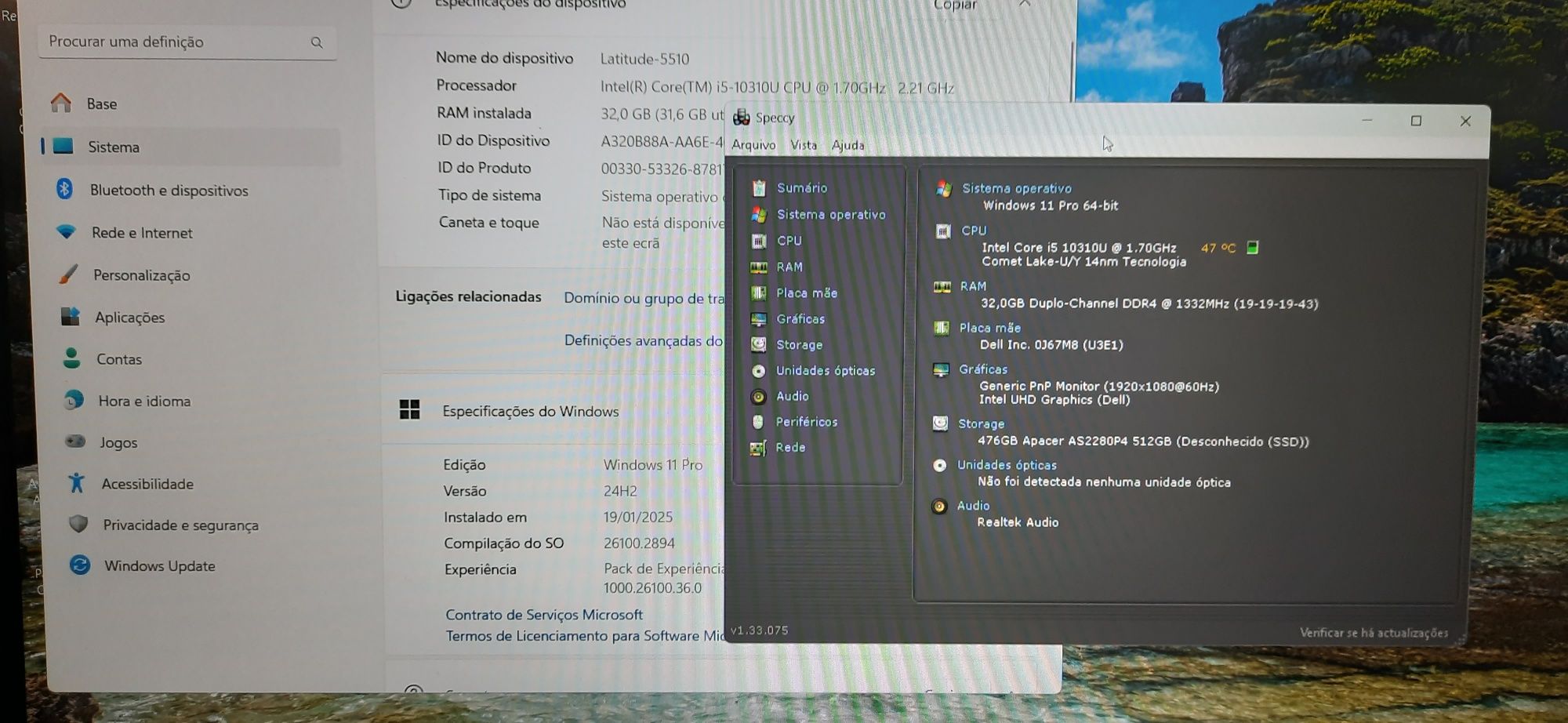Select Sistema operativo icon in Speccy sidebar
The image size is (1568, 723).
pyautogui.click(x=758, y=215)
